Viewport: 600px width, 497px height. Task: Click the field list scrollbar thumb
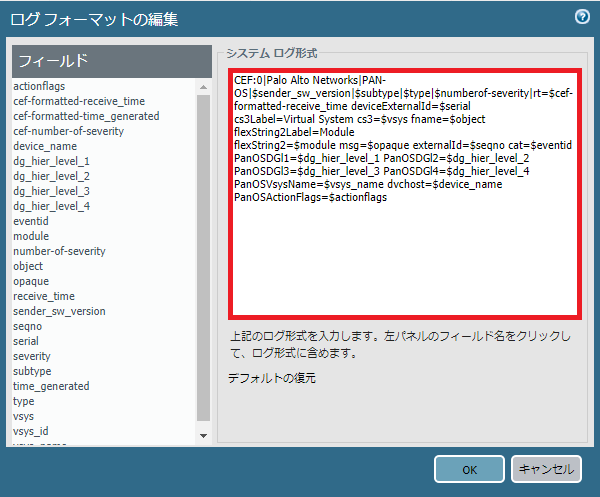click(x=204, y=258)
